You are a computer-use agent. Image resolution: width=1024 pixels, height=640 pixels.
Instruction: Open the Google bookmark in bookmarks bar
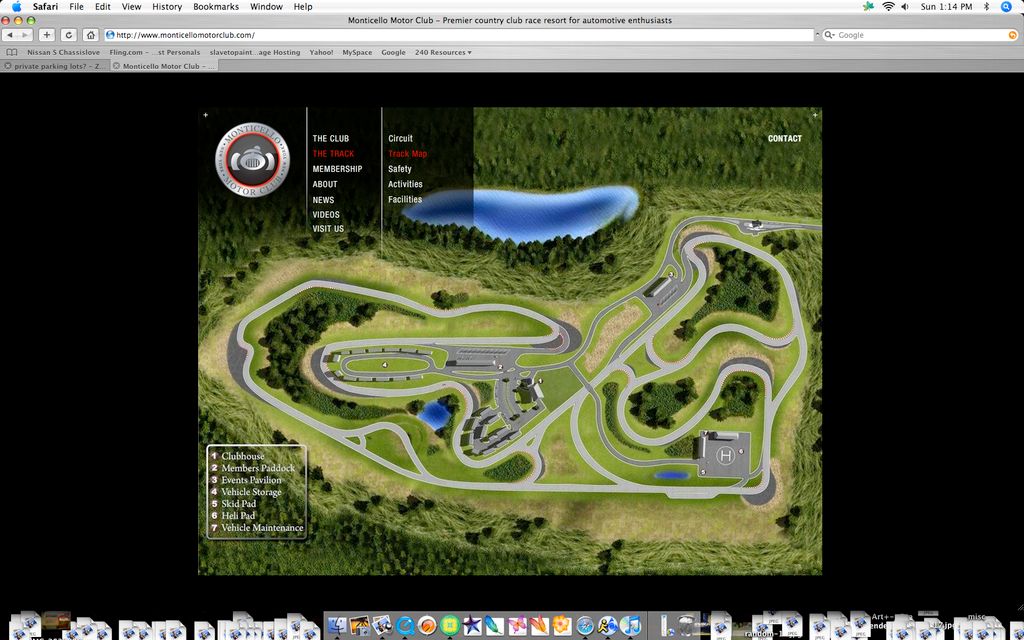click(393, 52)
